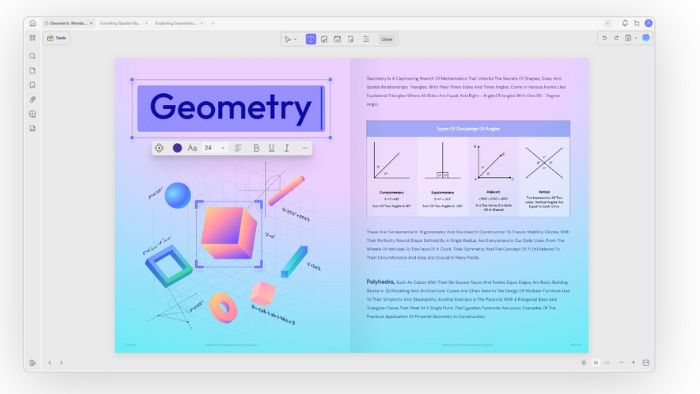Image resolution: width=700 pixels, height=394 pixels.
Task: Click the undo arrow icon
Action: [x=604, y=38]
